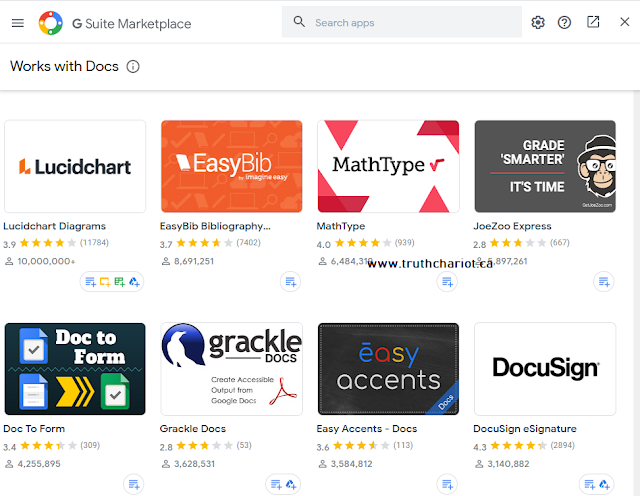640x496 pixels.
Task: Click the JoeZoo Express title
Action: [x=512, y=226]
